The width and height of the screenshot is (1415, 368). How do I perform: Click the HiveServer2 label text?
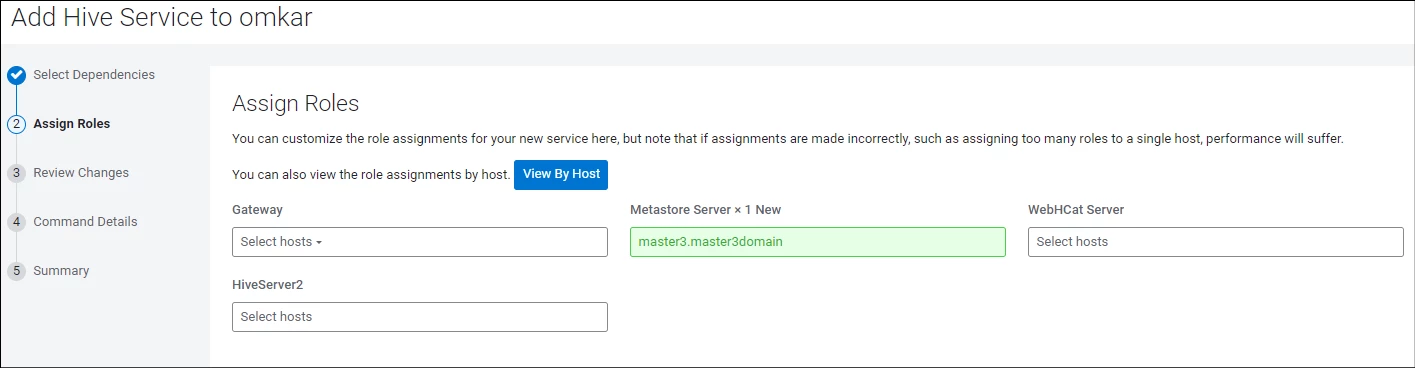(267, 285)
